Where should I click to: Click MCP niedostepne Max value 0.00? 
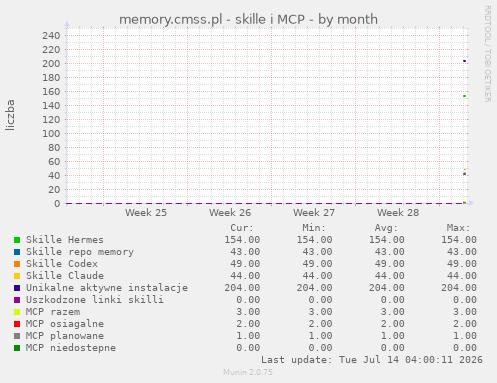pos(465,348)
